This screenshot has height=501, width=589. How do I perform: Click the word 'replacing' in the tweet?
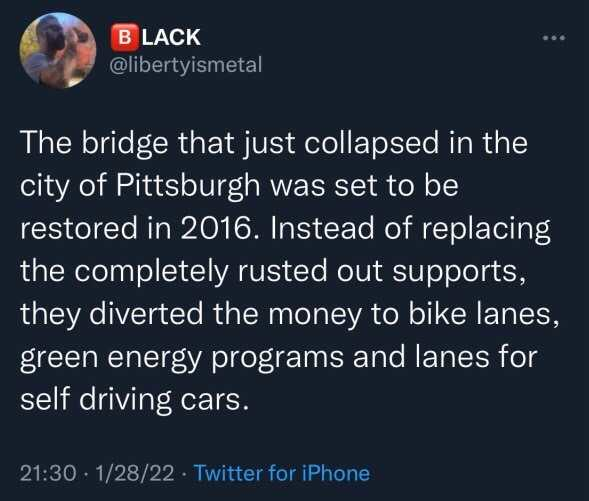coord(486,229)
